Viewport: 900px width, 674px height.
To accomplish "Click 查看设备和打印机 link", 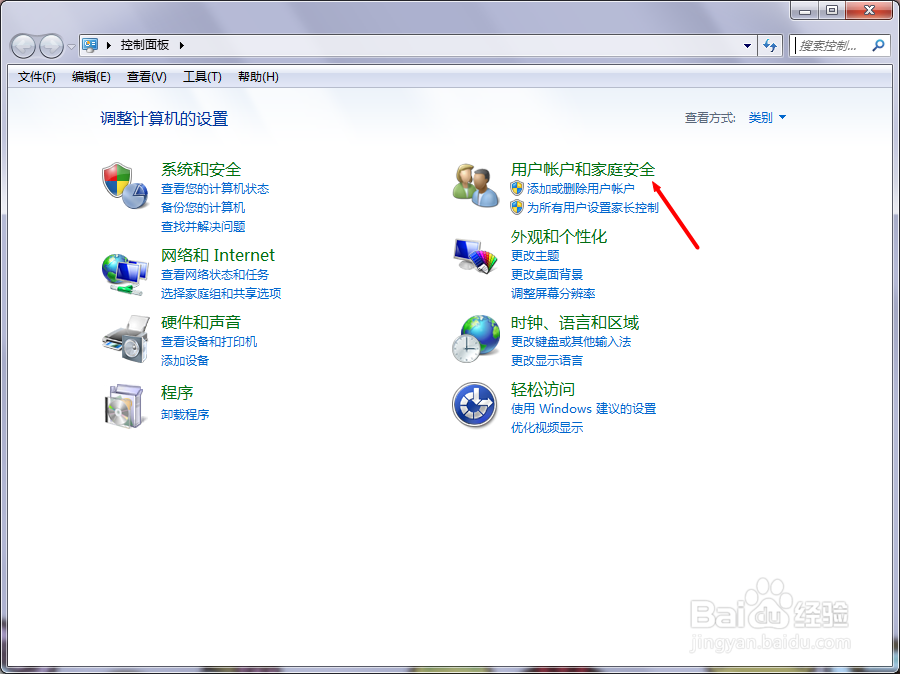I will 209,342.
